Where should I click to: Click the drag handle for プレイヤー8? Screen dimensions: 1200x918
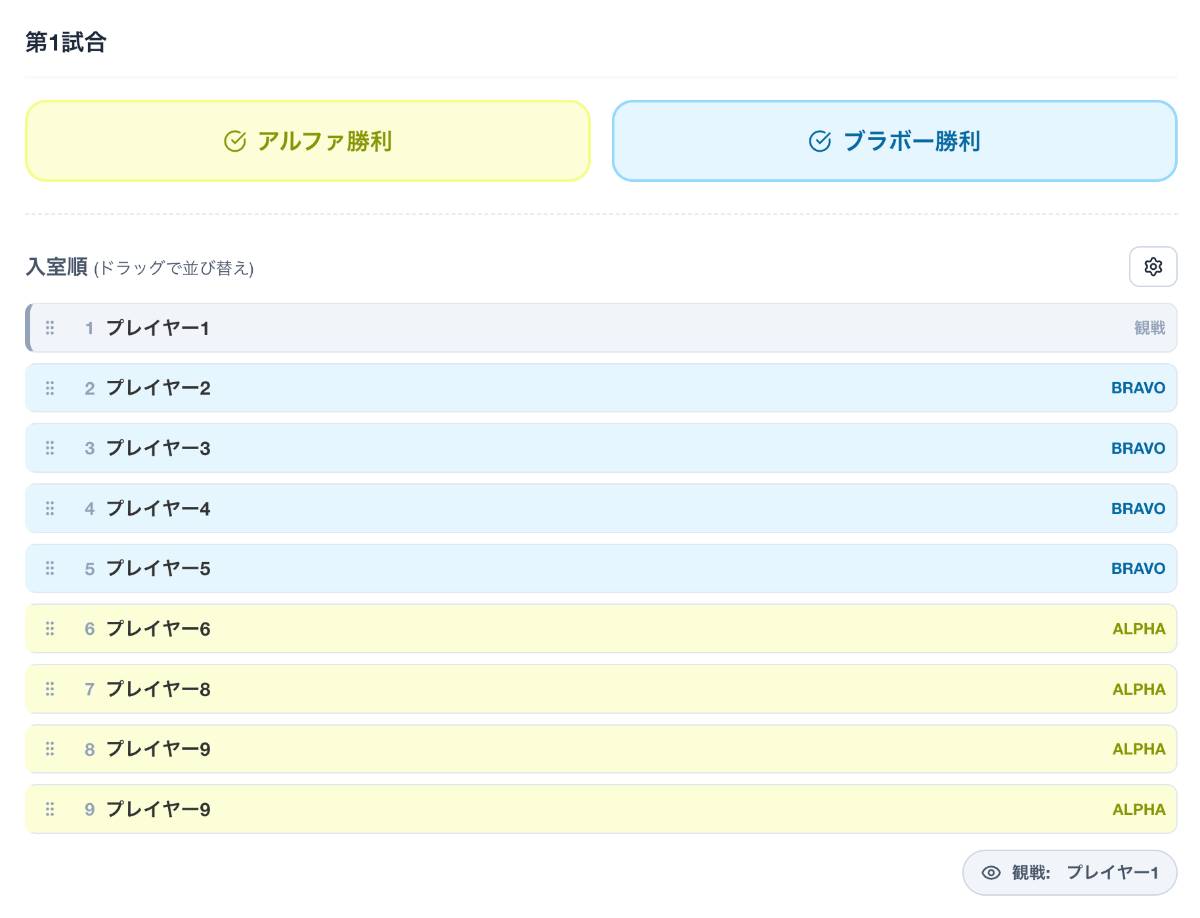pos(50,689)
